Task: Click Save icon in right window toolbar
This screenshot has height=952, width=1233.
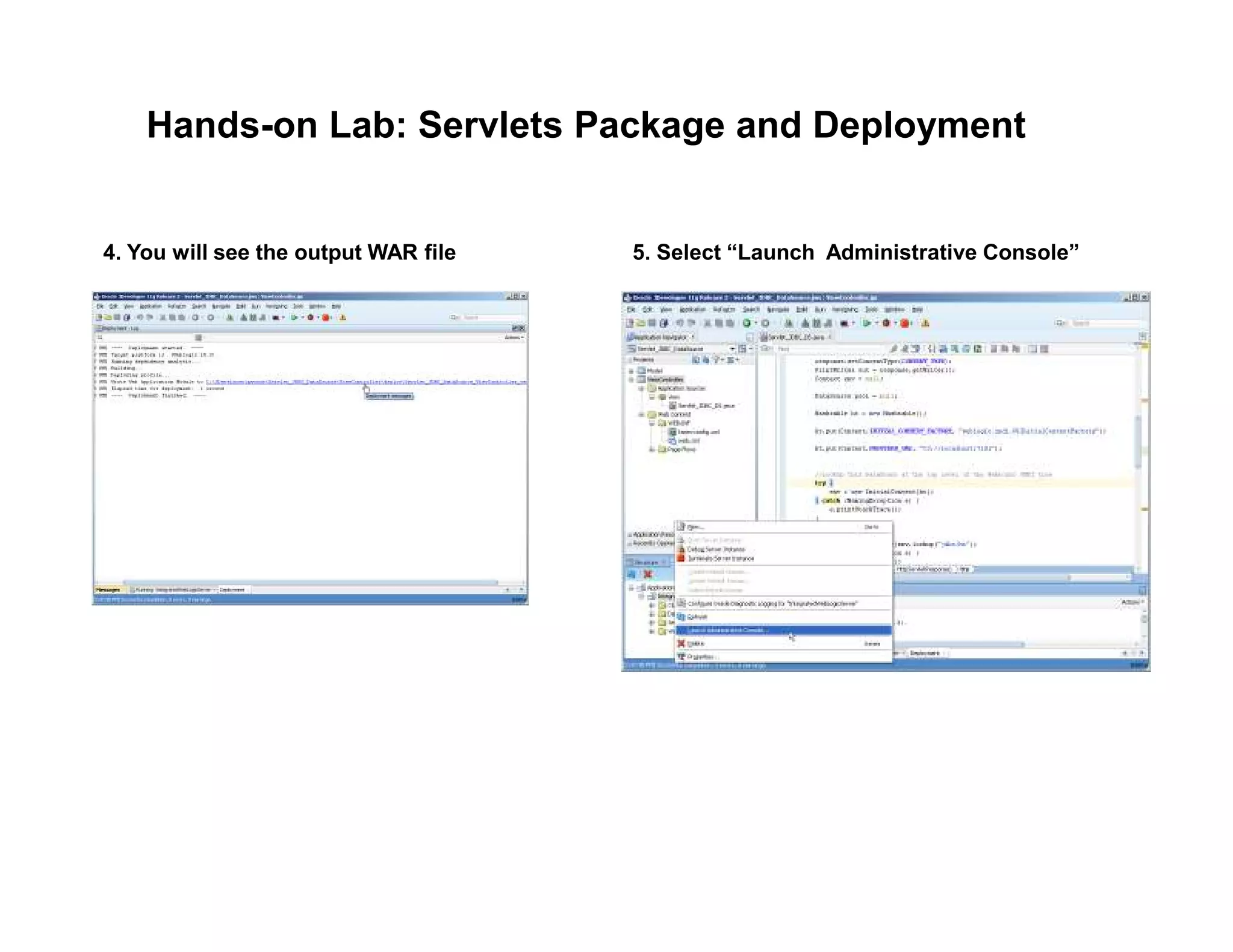Action: (x=652, y=323)
